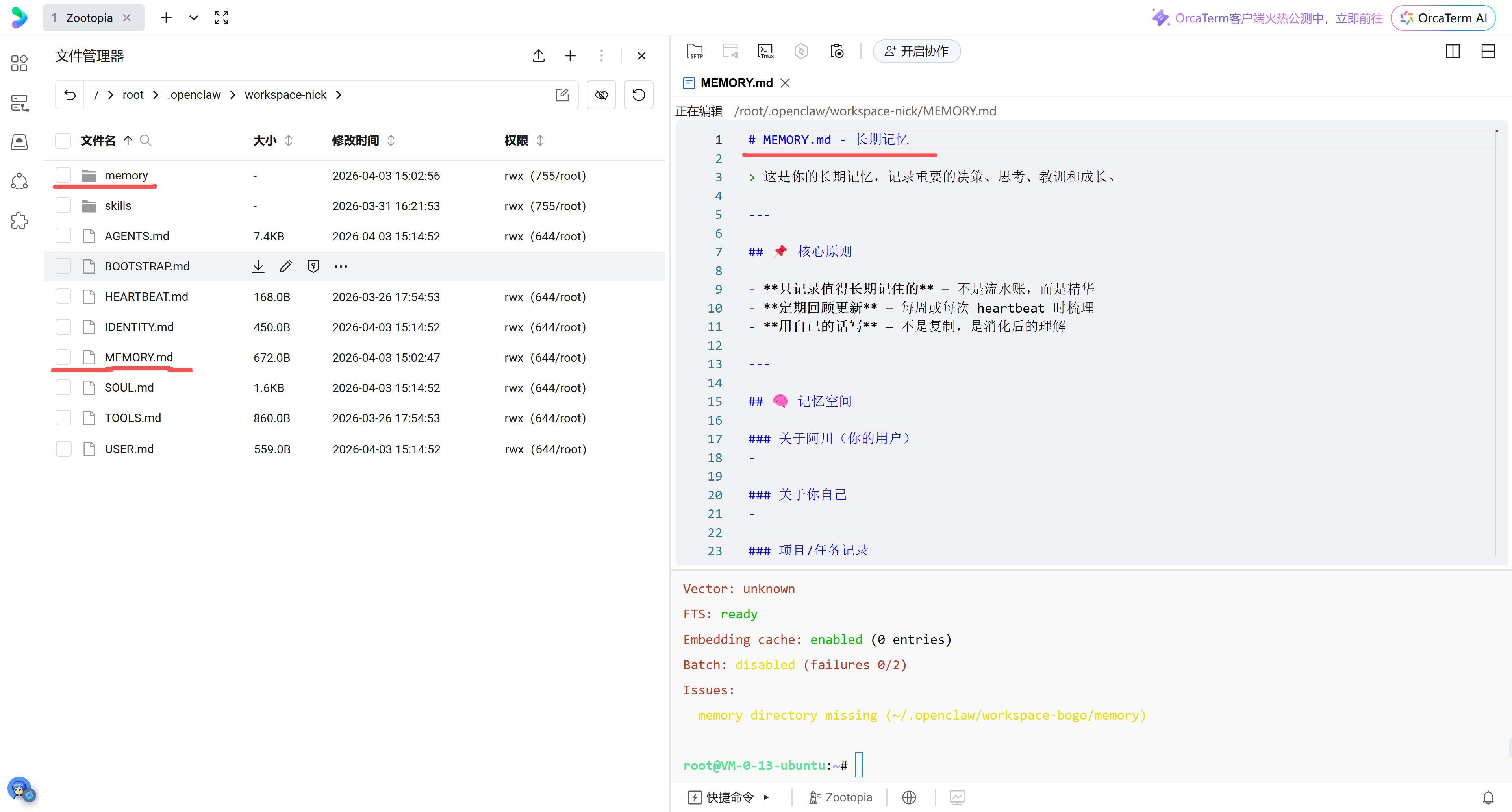1512x812 pixels.
Task: Check the AGENTS.md checkbox
Action: click(x=63, y=236)
